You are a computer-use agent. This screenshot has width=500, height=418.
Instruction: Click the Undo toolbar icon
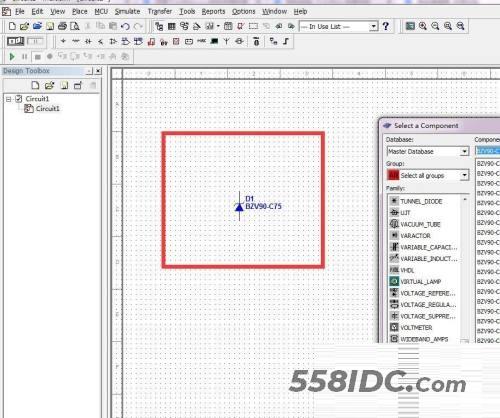(125, 26)
